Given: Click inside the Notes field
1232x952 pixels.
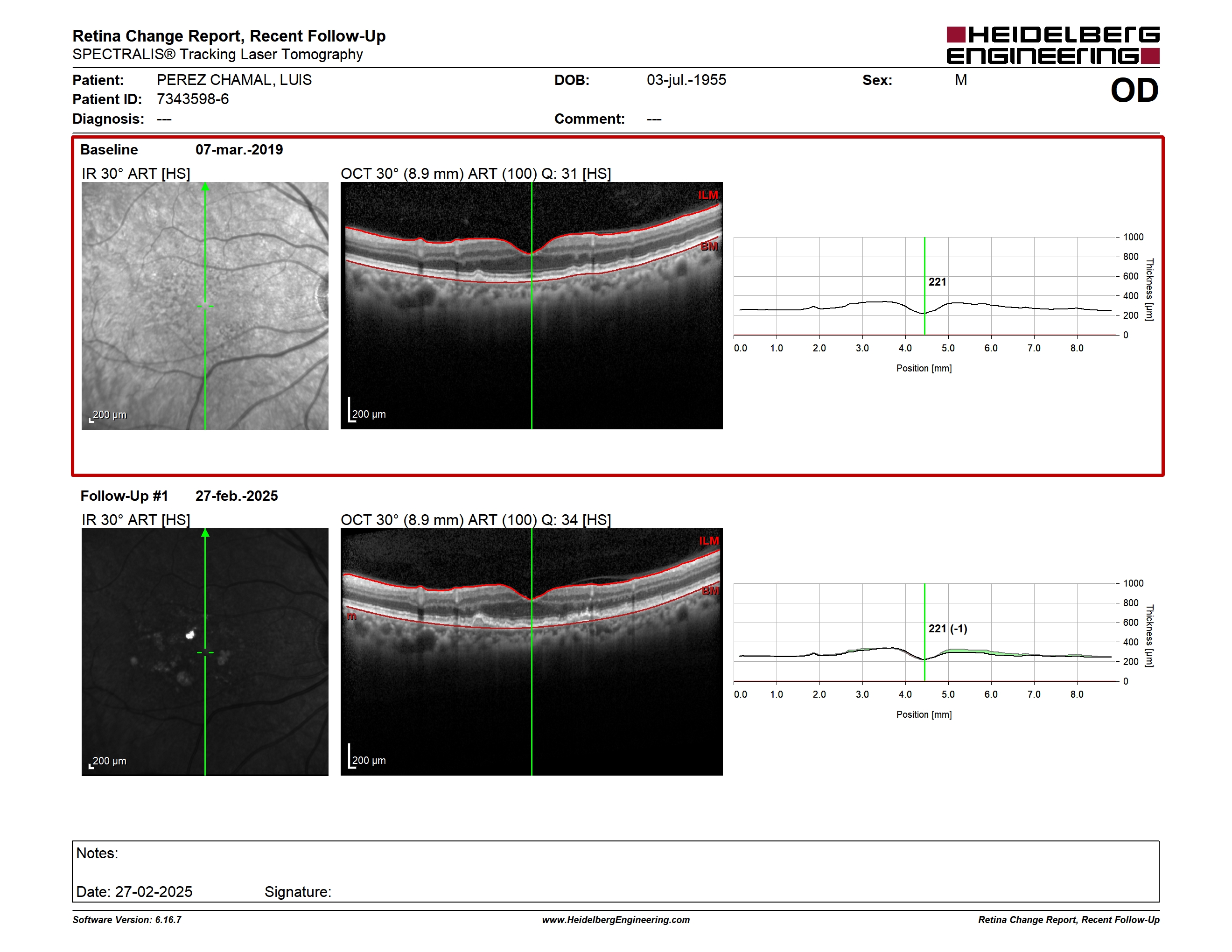Looking at the screenshot, I should point(616,862).
